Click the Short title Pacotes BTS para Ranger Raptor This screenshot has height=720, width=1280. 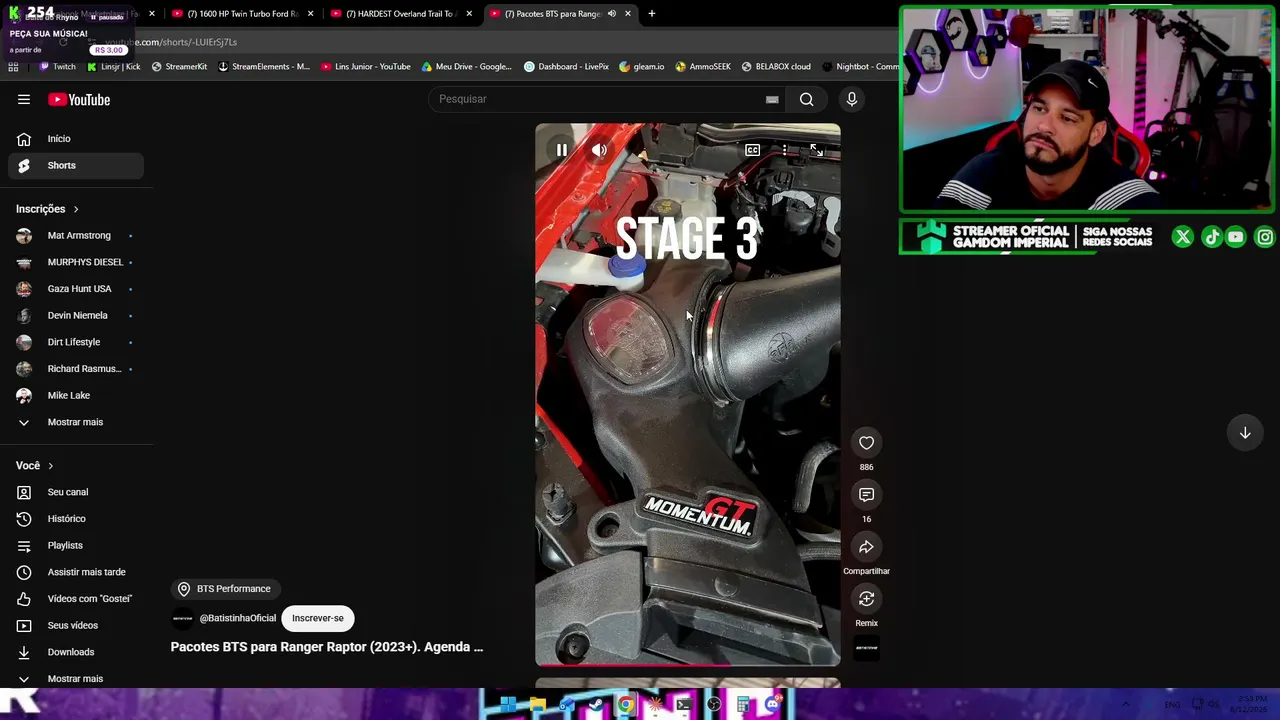(x=327, y=647)
